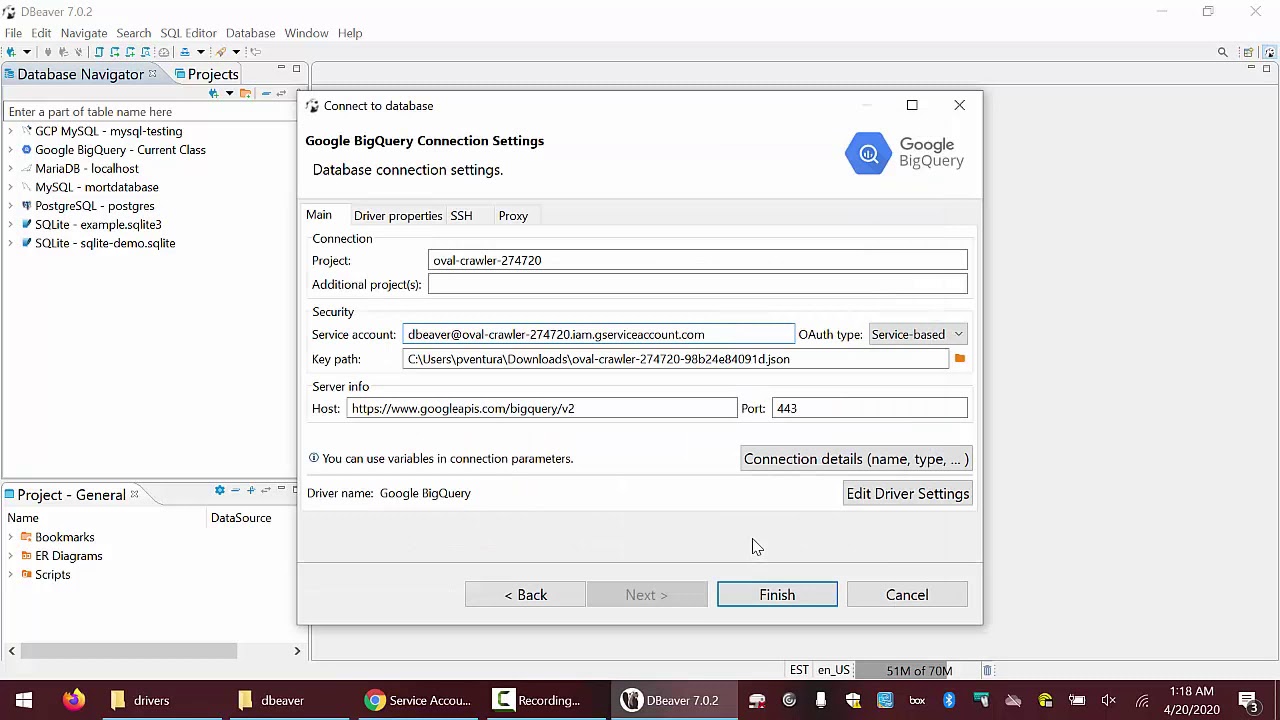1280x720 pixels.
Task: Expand the ER Diagrams folder
Action: (x=11, y=556)
